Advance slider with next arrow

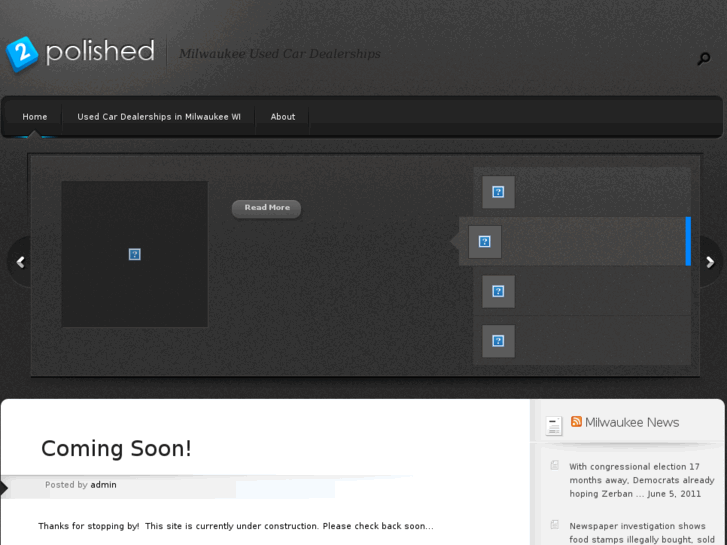710,263
